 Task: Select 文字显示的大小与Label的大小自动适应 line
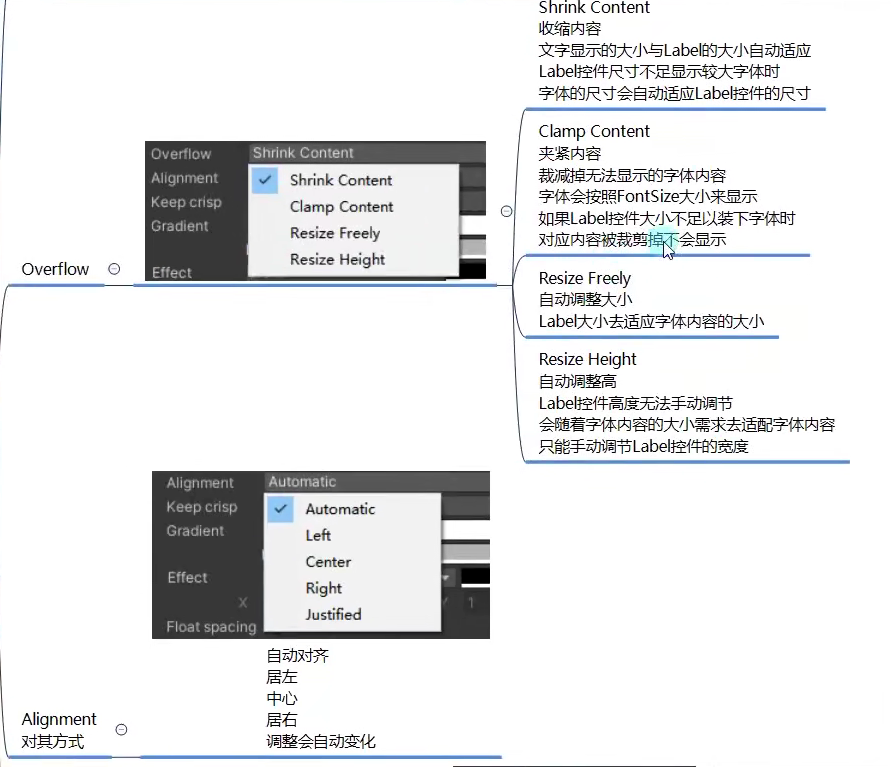675,51
